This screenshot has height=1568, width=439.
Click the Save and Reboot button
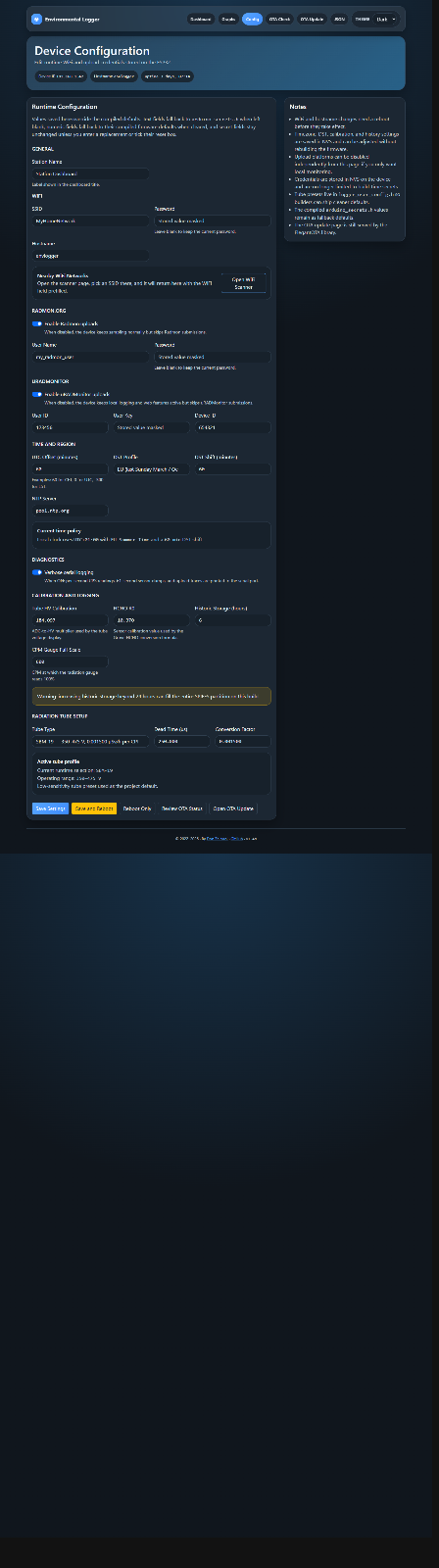click(94, 808)
